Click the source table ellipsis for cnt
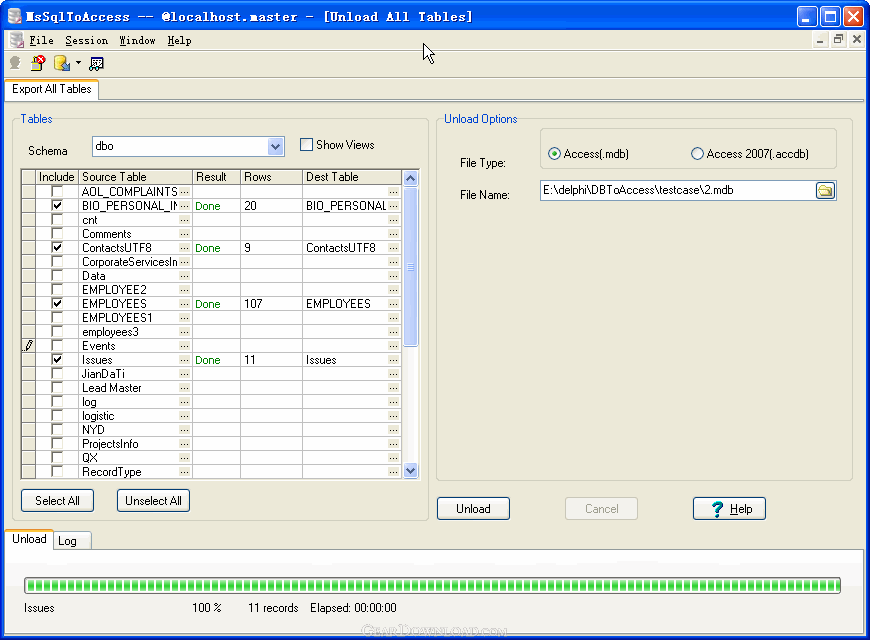The height and width of the screenshot is (640, 870). [185, 220]
